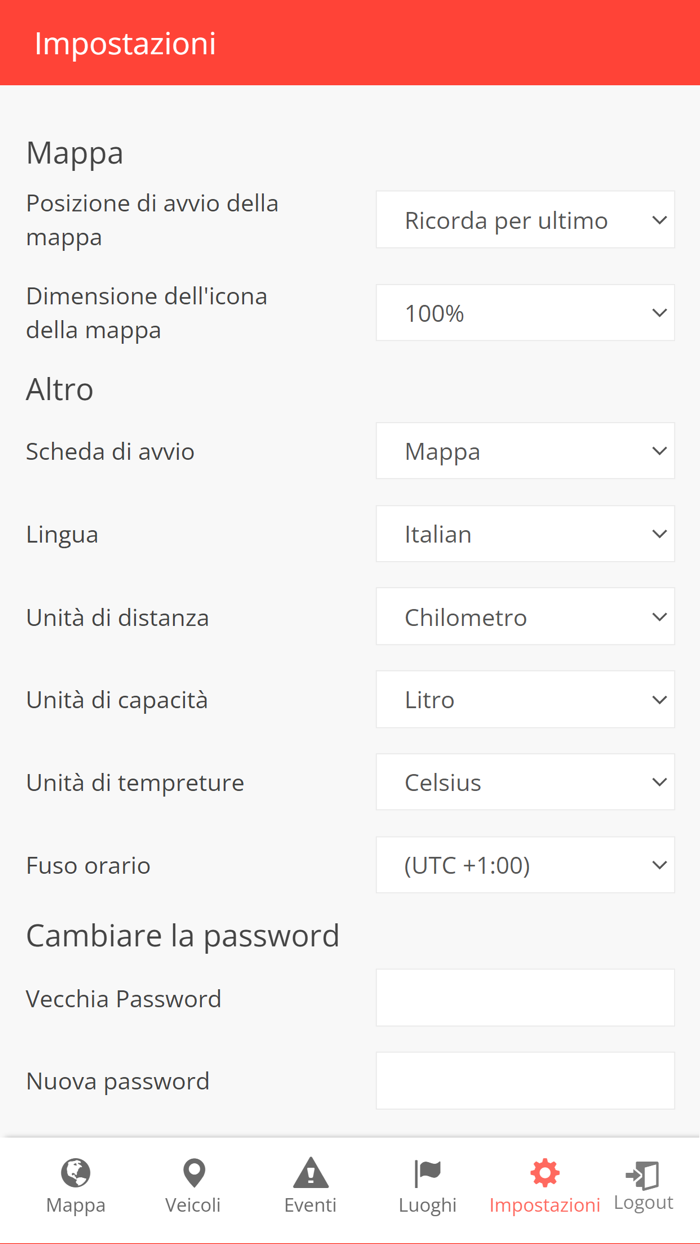Viewport: 700px width, 1244px height.
Task: Tap the Eventi warning triangle icon
Action: coord(310,1172)
